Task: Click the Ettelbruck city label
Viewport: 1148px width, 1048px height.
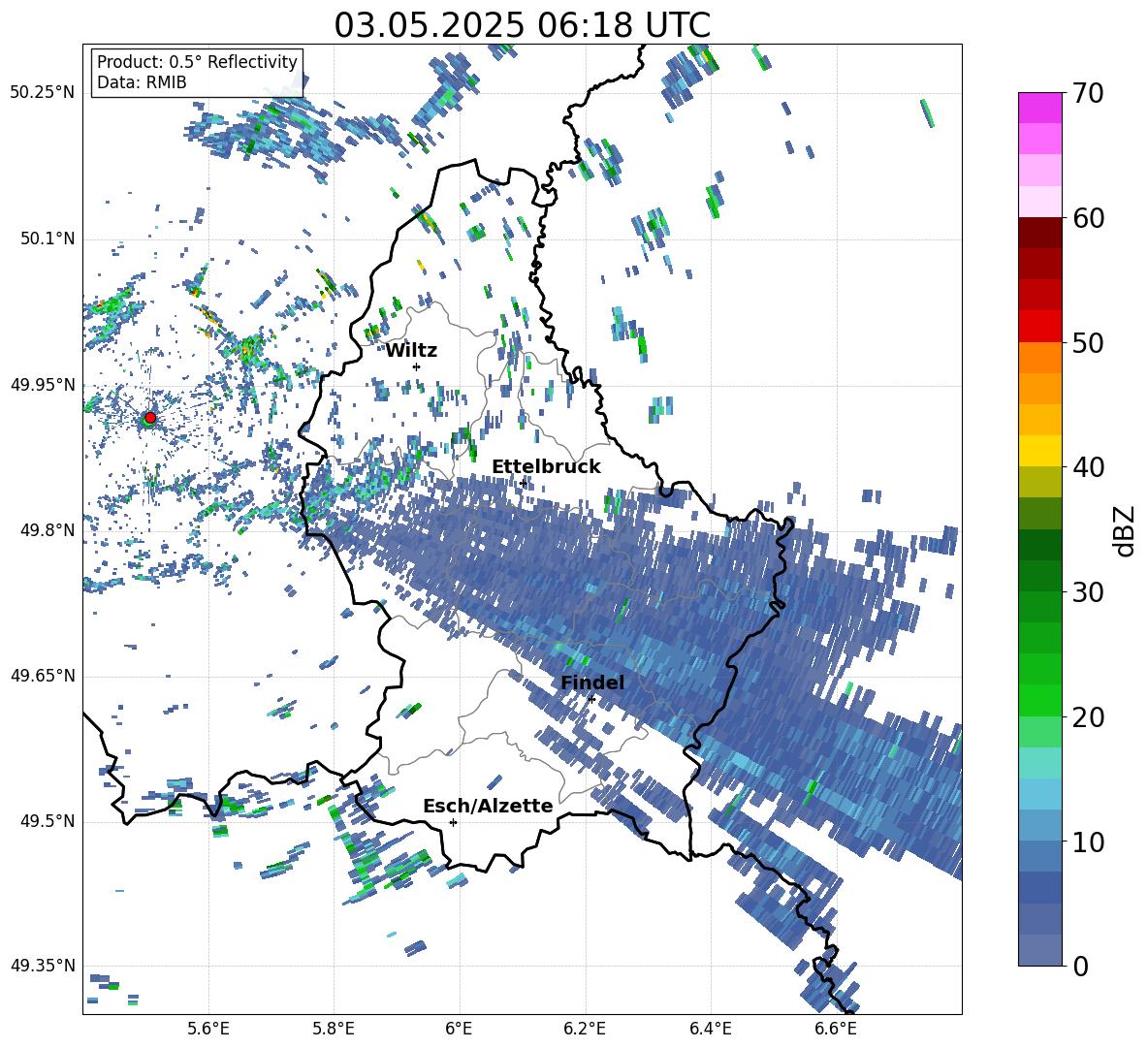Action: pos(546,467)
